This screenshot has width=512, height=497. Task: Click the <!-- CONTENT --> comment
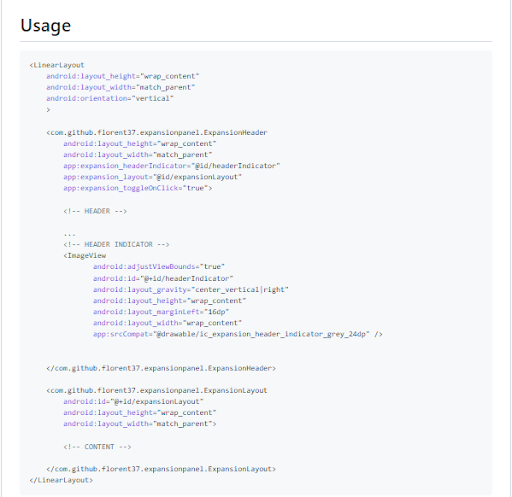point(97,447)
